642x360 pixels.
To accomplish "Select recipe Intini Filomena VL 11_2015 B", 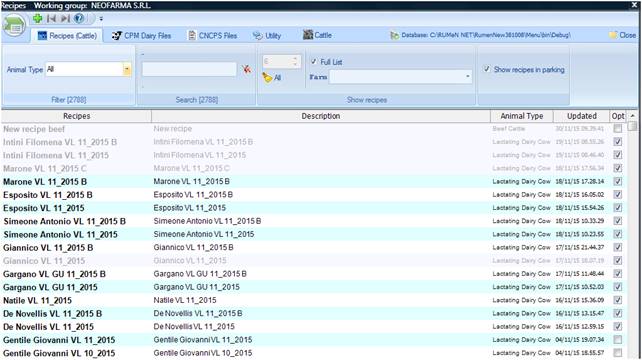I will [60, 142].
